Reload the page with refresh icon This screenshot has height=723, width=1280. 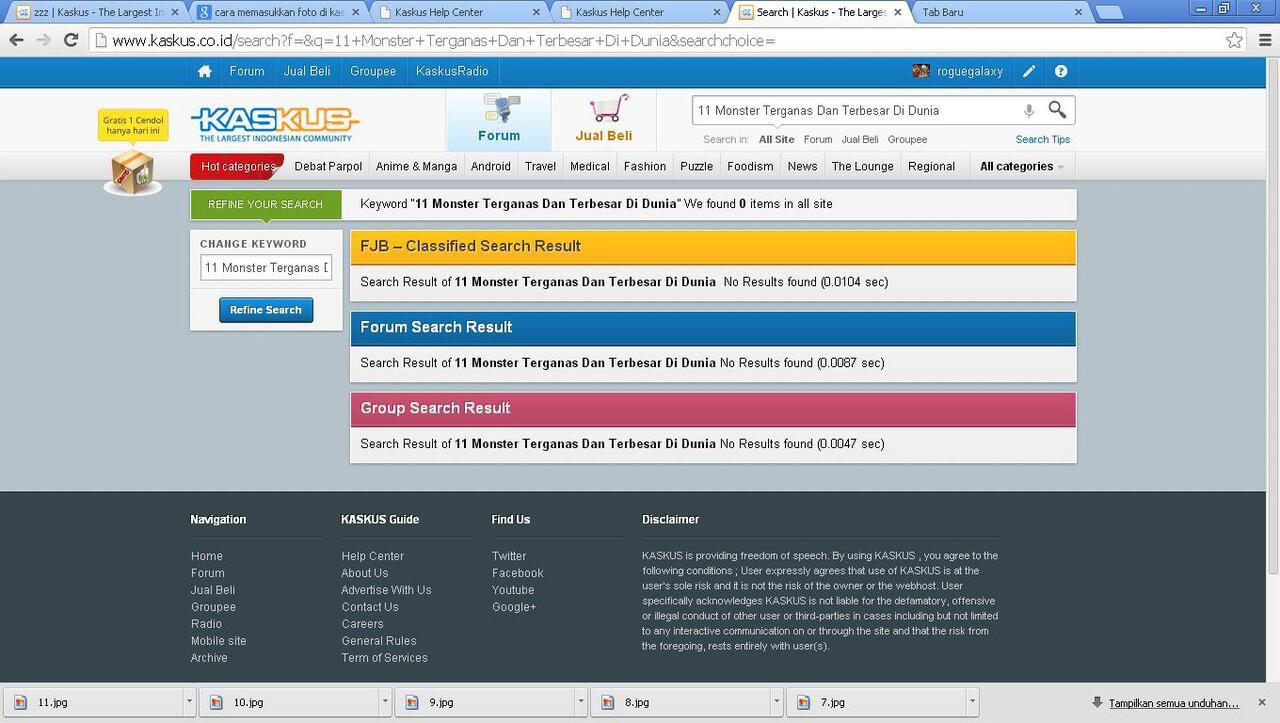pyautogui.click(x=71, y=41)
